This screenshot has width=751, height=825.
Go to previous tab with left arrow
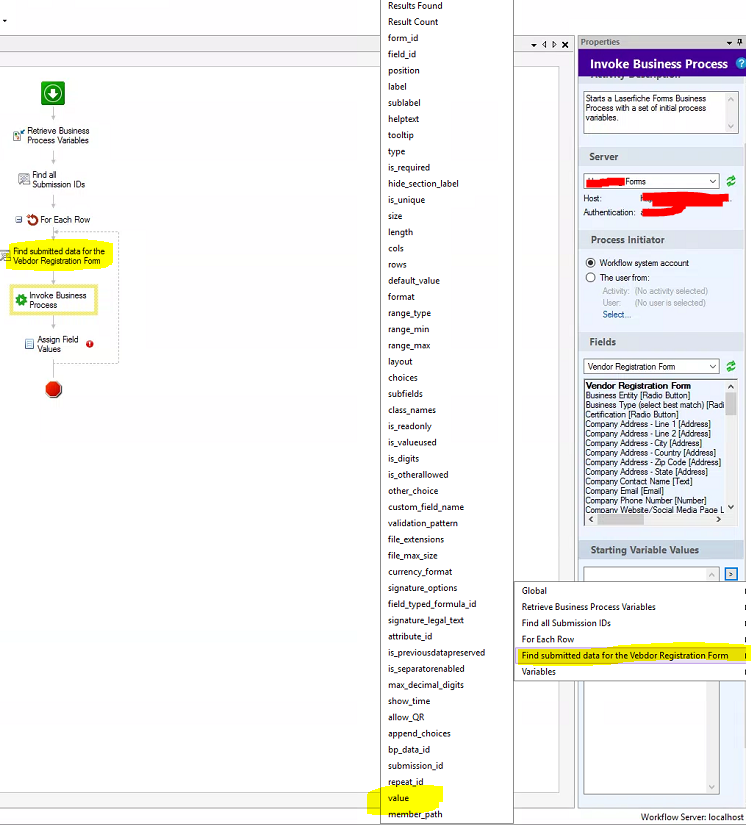544,45
